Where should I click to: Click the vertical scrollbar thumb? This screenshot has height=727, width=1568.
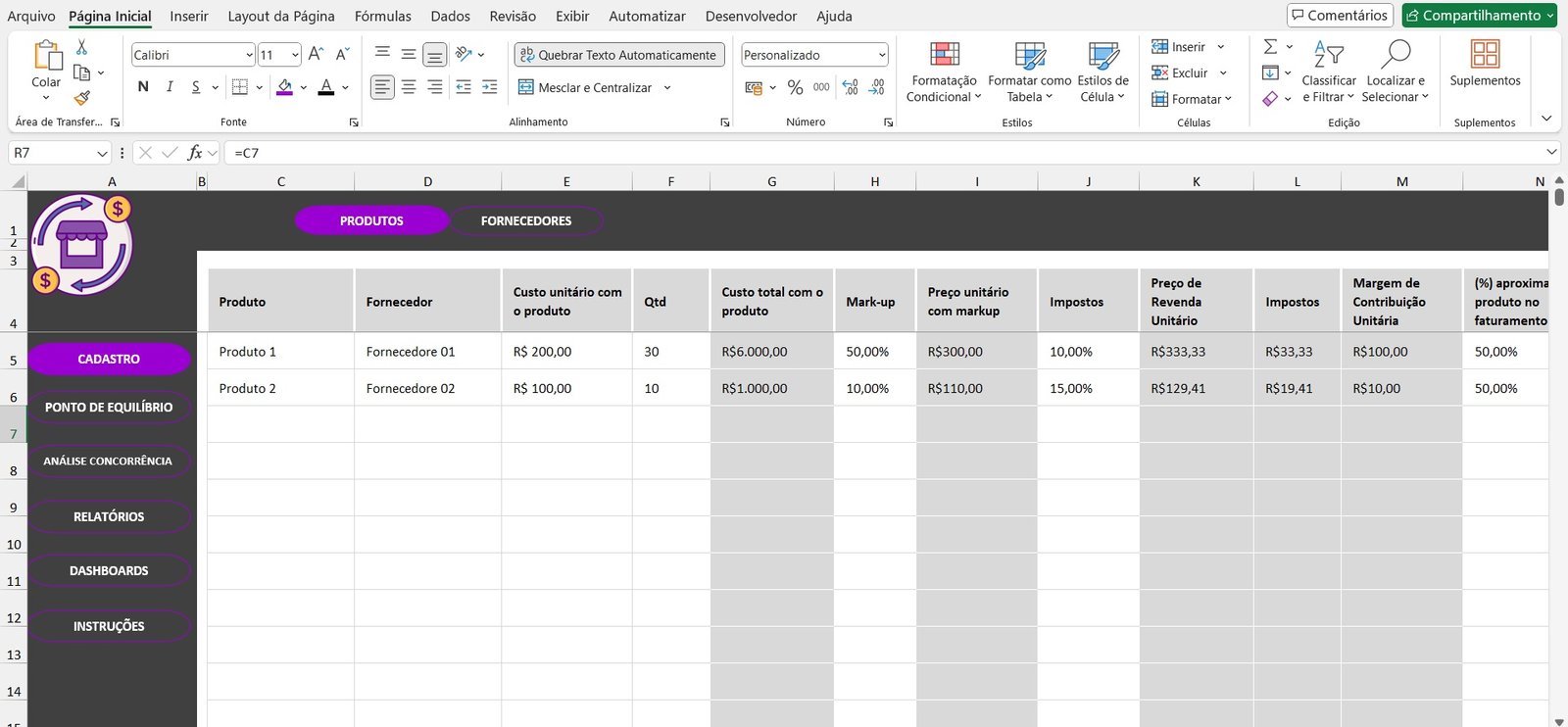point(1558,197)
